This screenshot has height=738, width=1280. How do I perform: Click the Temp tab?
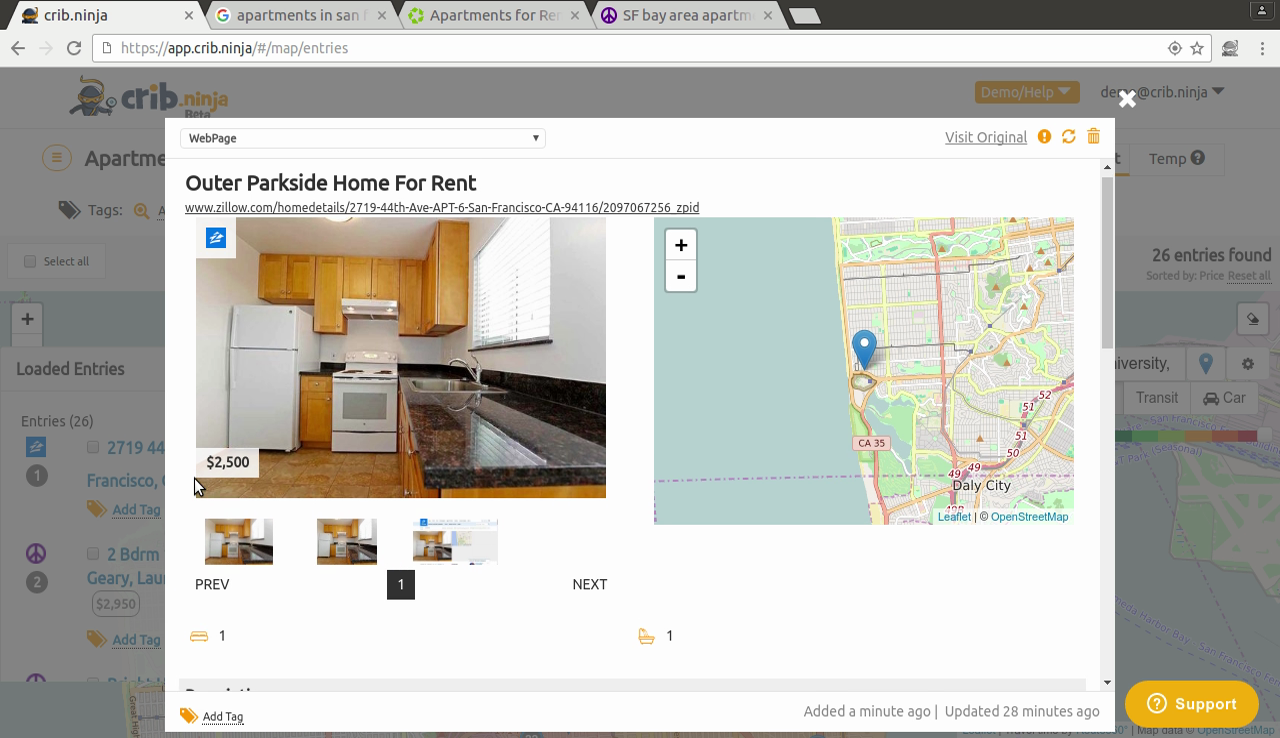point(1176,158)
